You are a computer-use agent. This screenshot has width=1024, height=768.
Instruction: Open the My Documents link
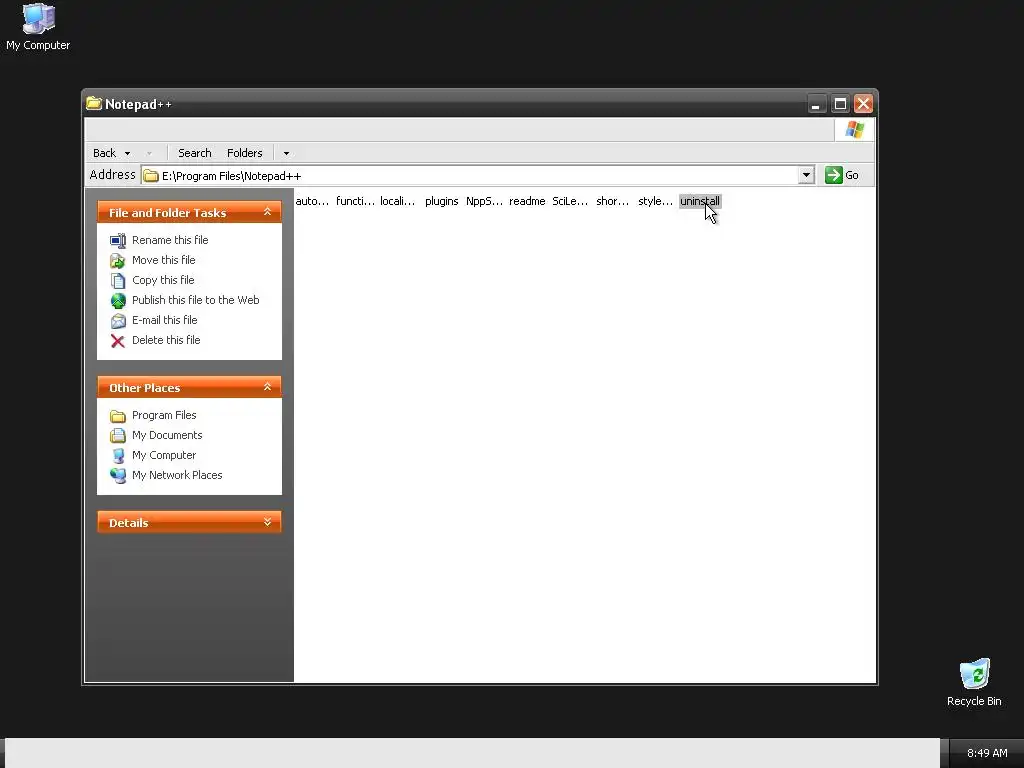click(x=167, y=435)
